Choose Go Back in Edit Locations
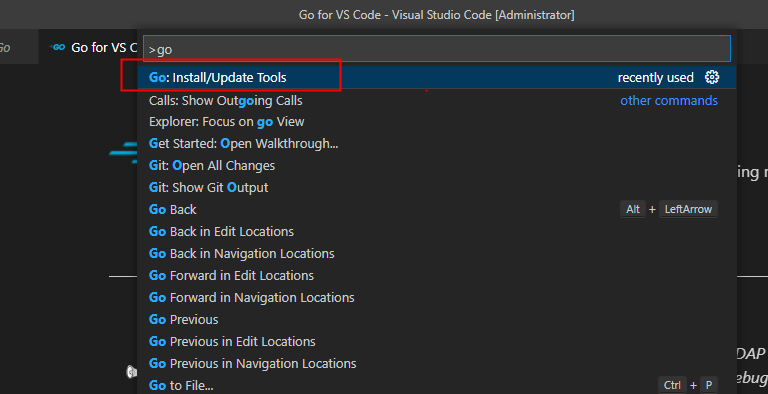768x394 pixels. [437, 231]
